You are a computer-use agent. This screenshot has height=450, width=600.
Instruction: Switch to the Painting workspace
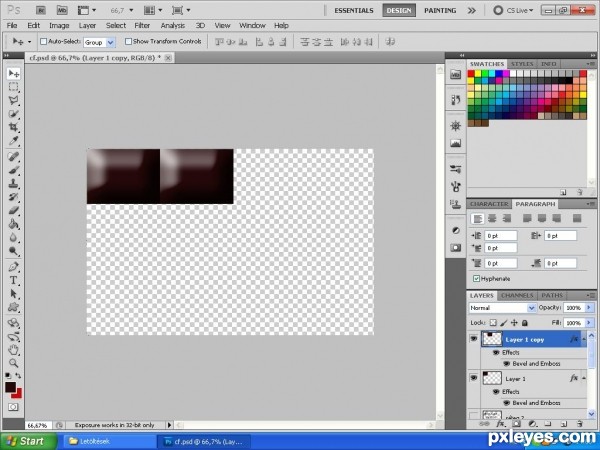tap(440, 10)
